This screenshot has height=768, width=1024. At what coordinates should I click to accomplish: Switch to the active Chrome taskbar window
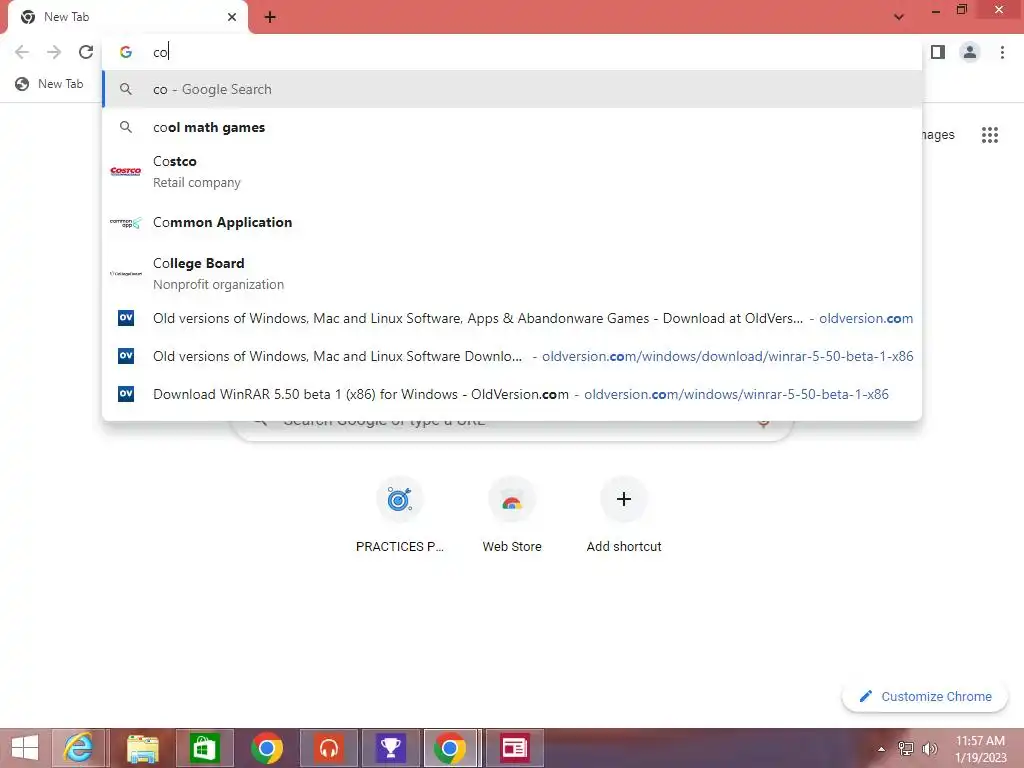(450, 748)
